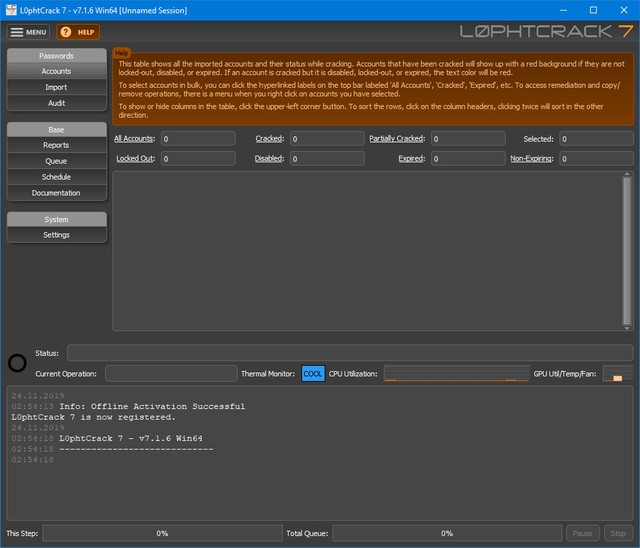
Task: Click the 'Non-Expiring' hyperlink label
Action: pyautogui.click(x=532, y=158)
